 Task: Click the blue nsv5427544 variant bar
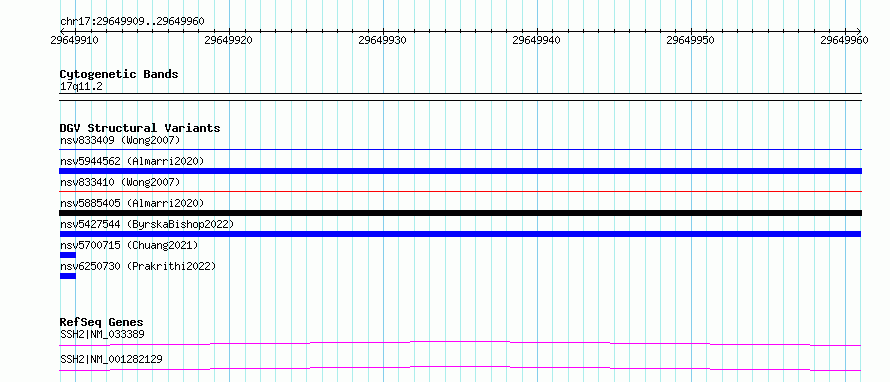[x=460, y=234]
